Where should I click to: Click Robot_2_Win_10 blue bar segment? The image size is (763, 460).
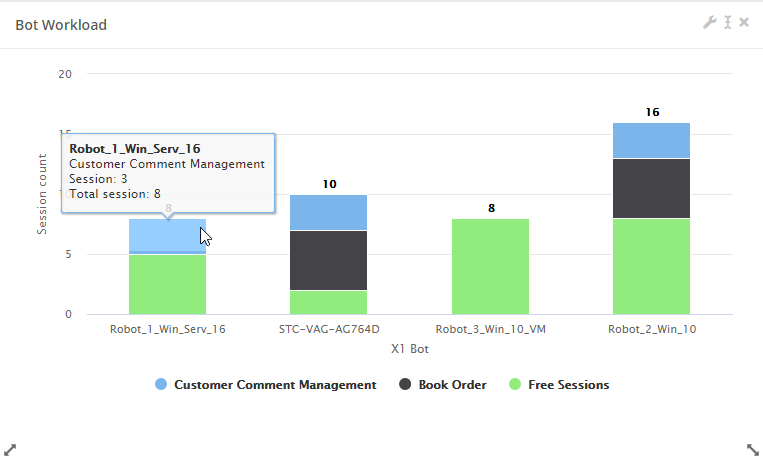(652, 140)
